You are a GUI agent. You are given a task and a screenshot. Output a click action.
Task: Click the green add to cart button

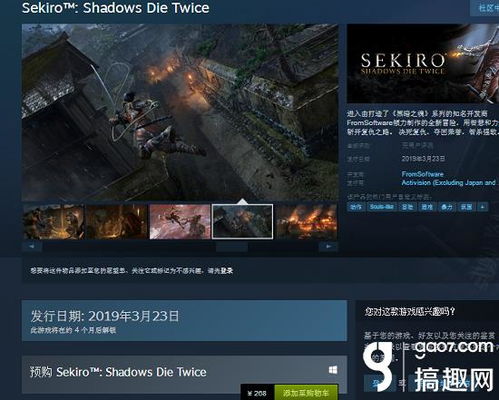pyautogui.click(x=306, y=393)
